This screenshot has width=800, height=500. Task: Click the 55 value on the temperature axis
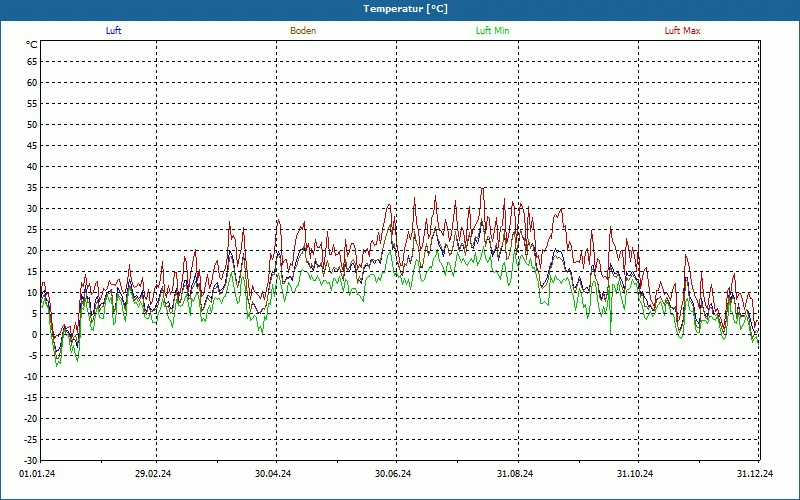(x=32, y=104)
